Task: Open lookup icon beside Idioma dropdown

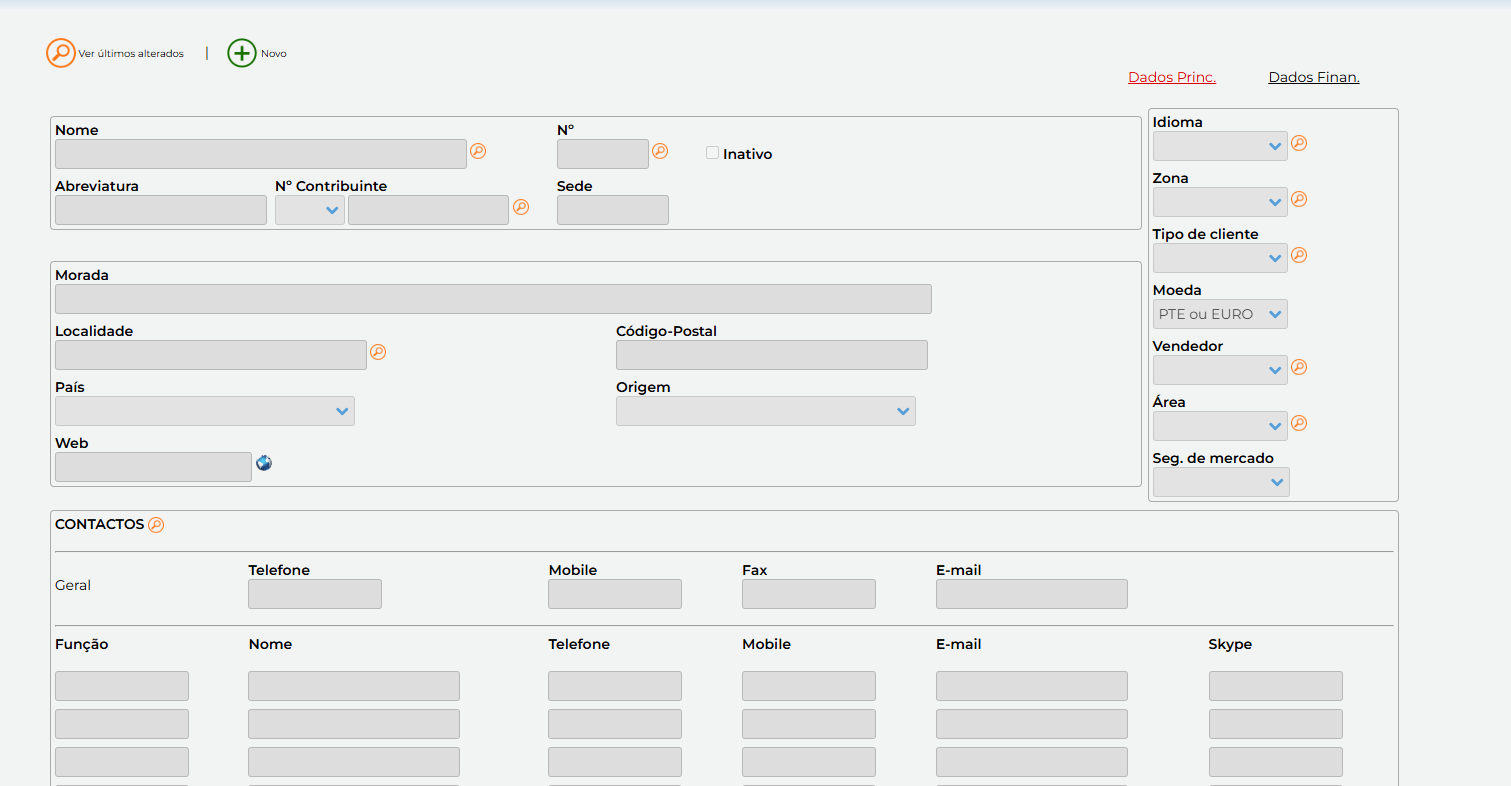Action: coord(1299,143)
